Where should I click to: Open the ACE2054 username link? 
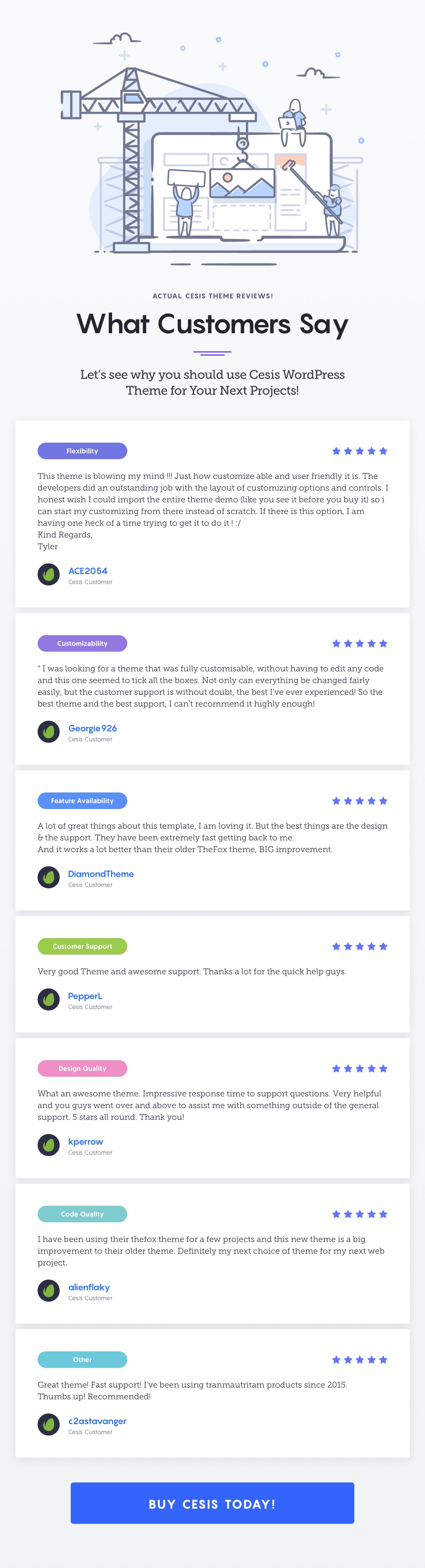pyautogui.click(x=88, y=571)
